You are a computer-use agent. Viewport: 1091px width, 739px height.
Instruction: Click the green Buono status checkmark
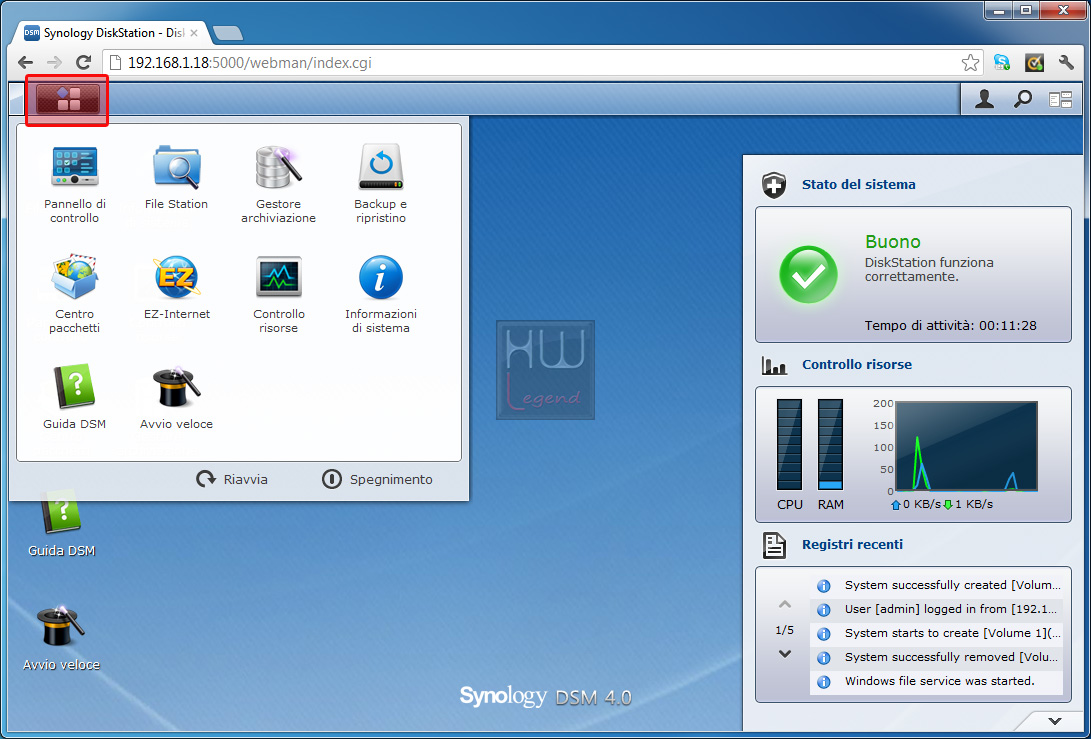[809, 274]
